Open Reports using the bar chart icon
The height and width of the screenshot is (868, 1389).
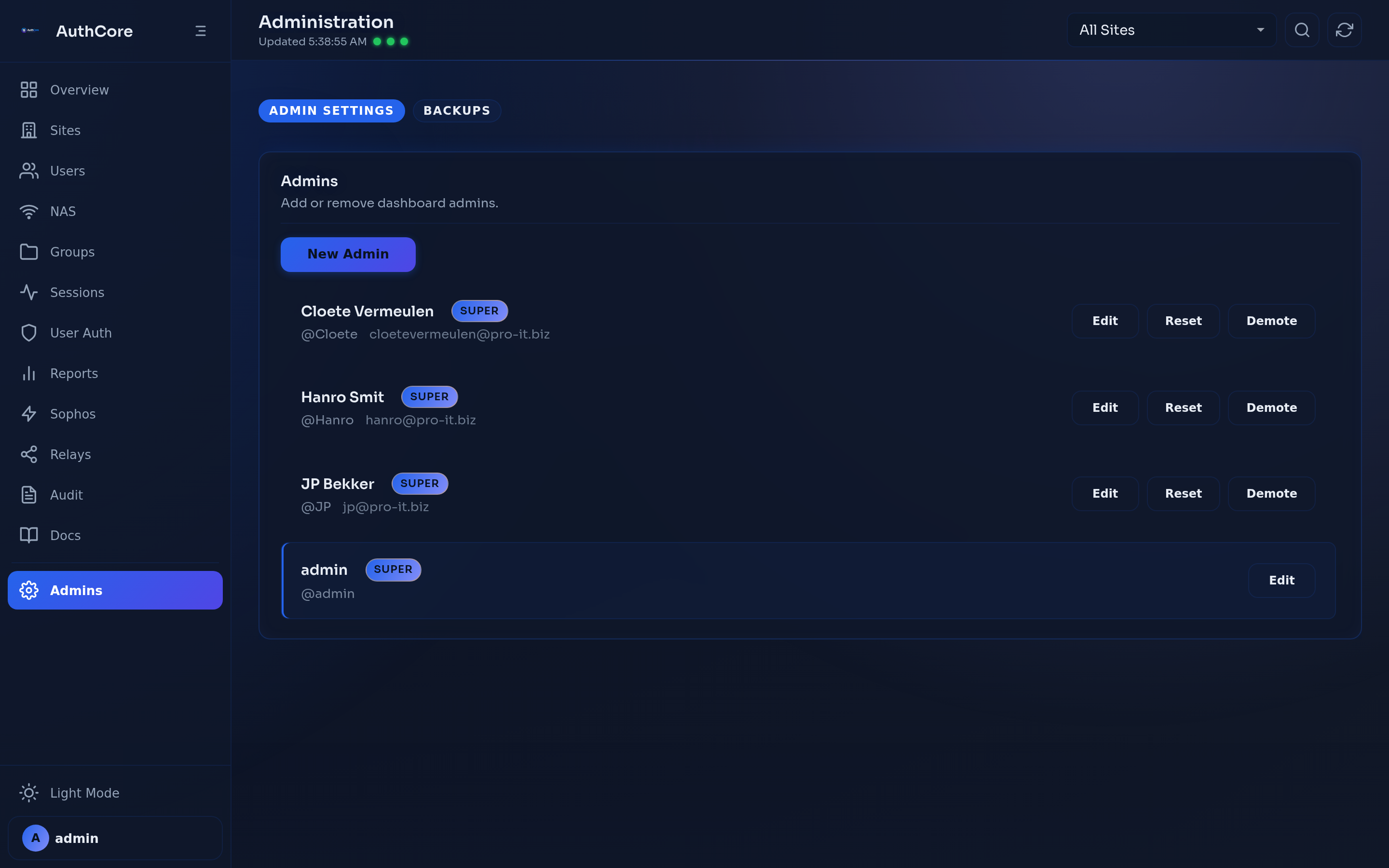29,373
